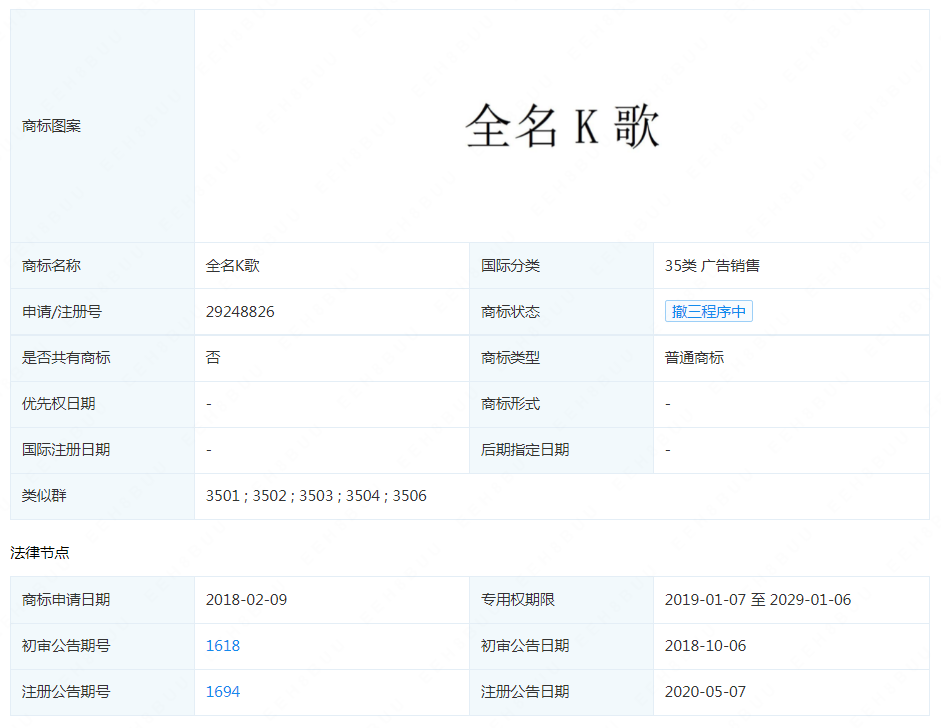941x728 pixels.
Task: Click the 否 value for shared trademark
Action: point(213,358)
